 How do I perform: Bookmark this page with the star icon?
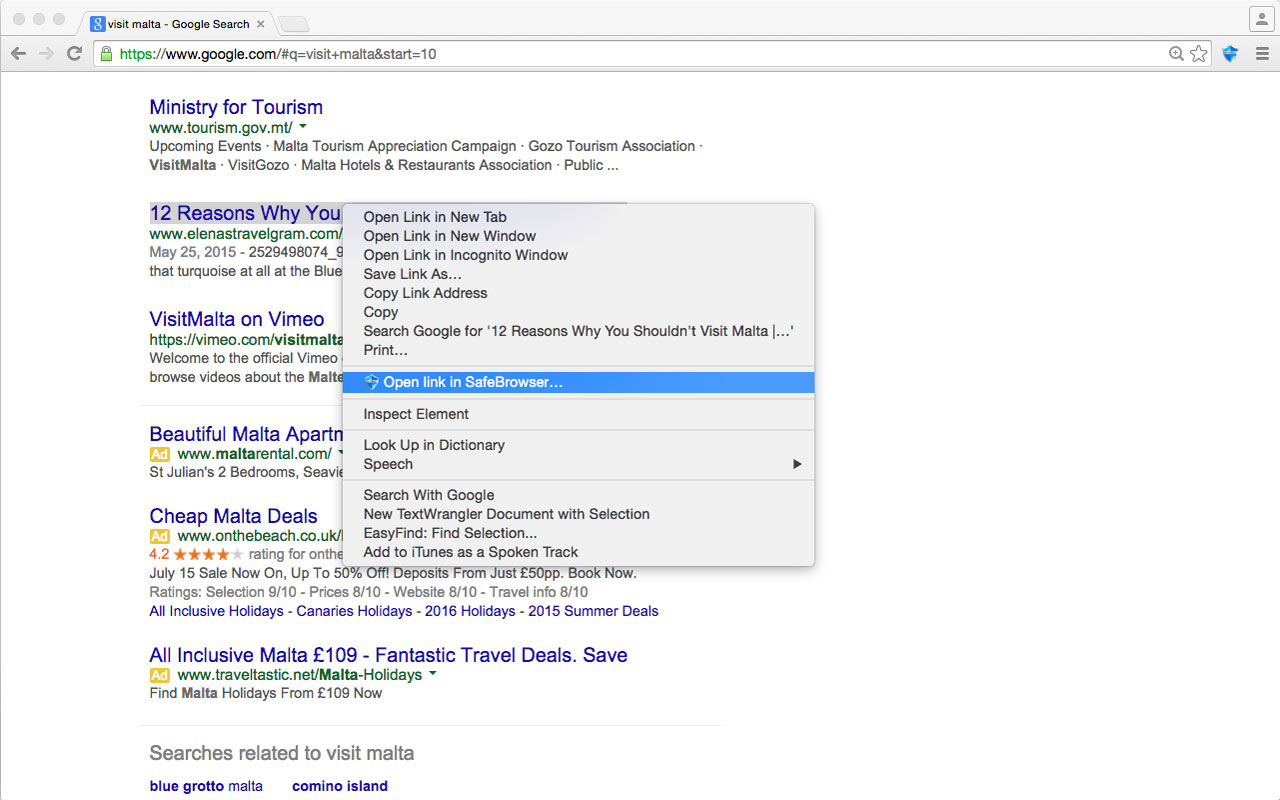1198,54
